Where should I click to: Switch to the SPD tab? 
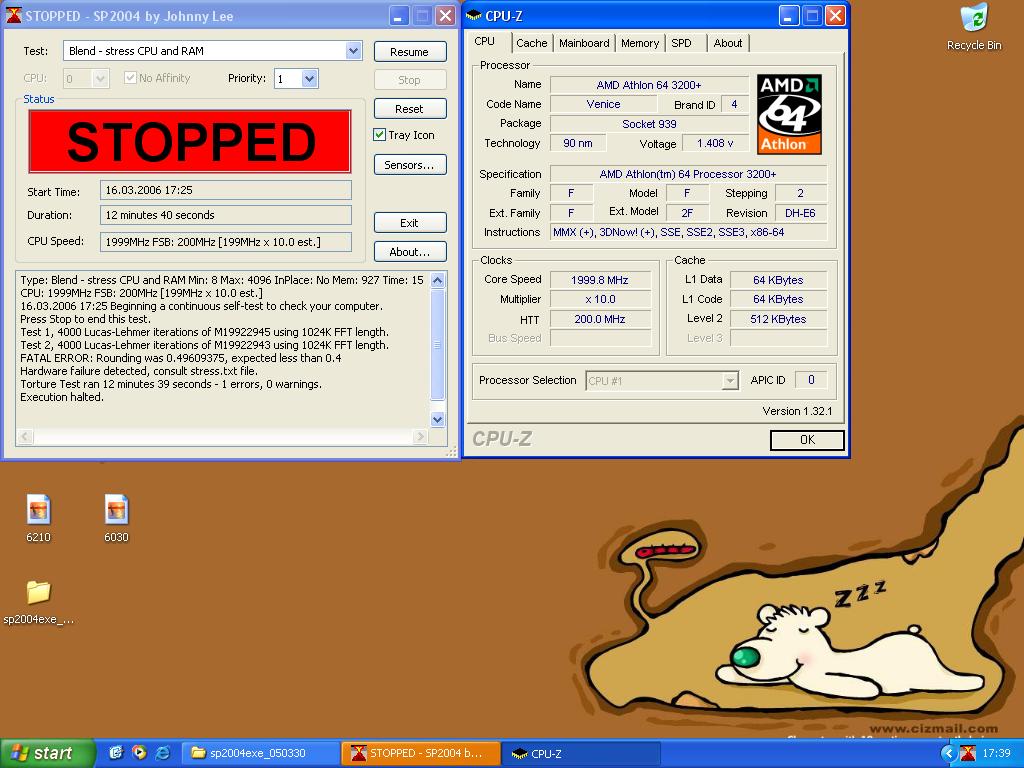681,43
